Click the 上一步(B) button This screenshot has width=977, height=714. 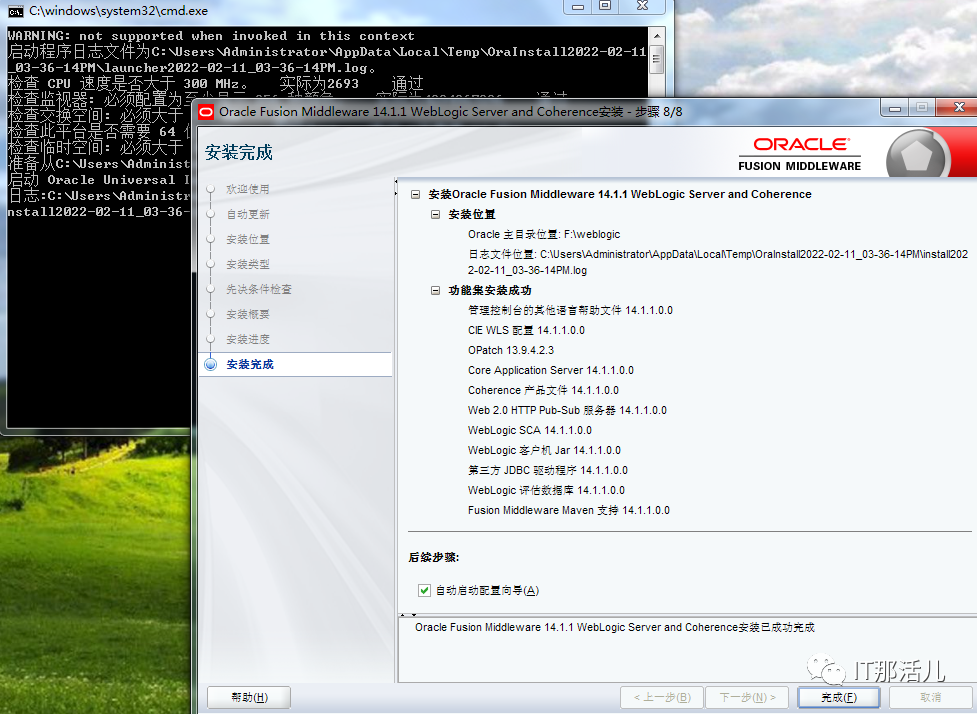click(x=662, y=697)
